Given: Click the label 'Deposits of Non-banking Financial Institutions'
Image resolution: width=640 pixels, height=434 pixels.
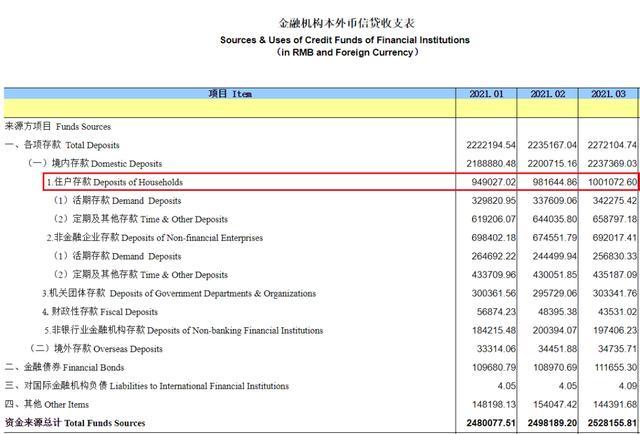Looking at the screenshot, I should click(x=235, y=330).
